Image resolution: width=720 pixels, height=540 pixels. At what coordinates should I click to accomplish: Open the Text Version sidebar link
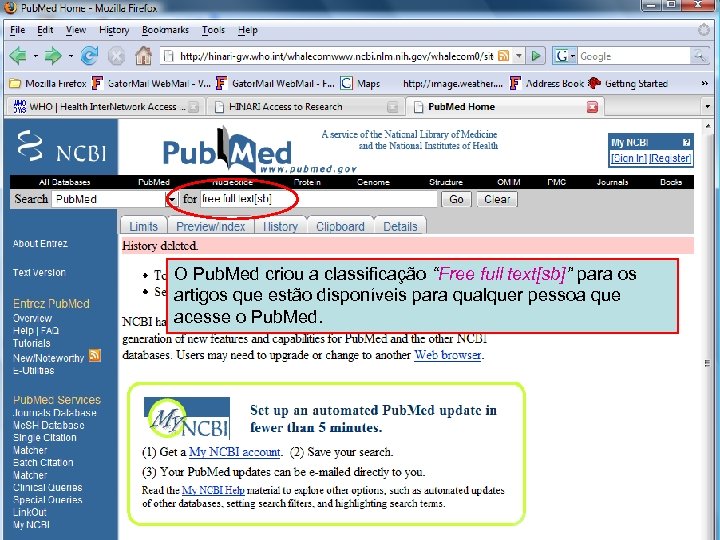39,273
